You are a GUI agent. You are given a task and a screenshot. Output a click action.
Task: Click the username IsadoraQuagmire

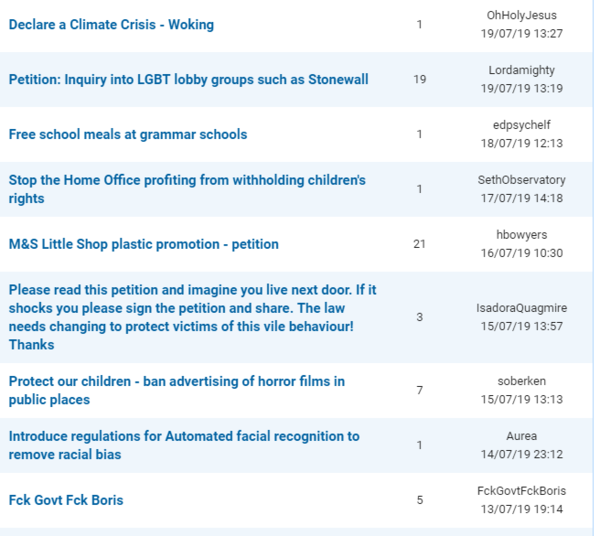pos(522,308)
